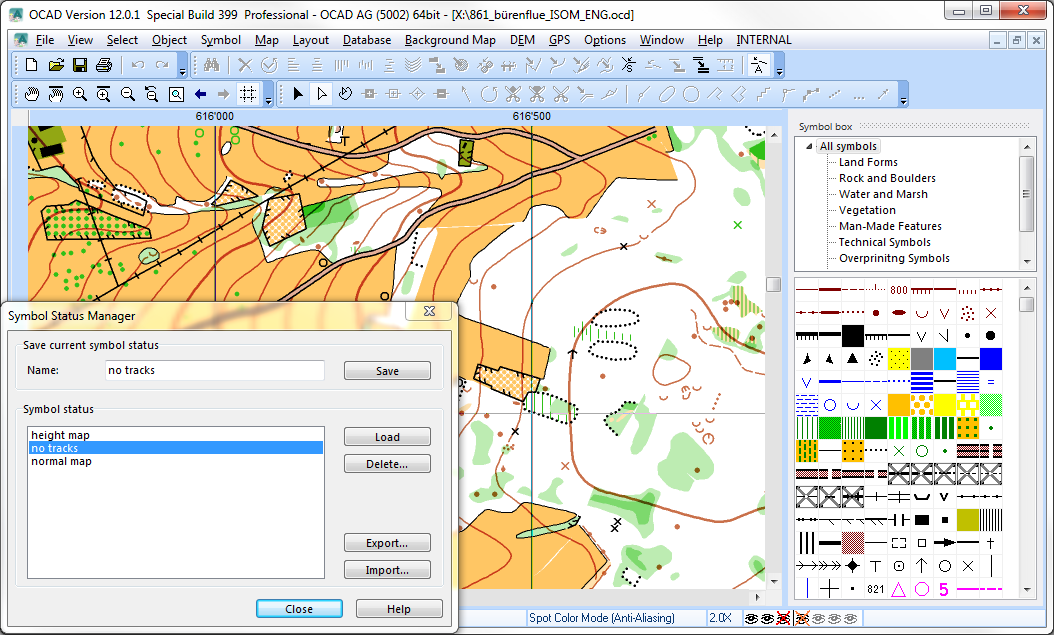Open the Background Map menu
1054x635 pixels.
pyautogui.click(x=450, y=40)
